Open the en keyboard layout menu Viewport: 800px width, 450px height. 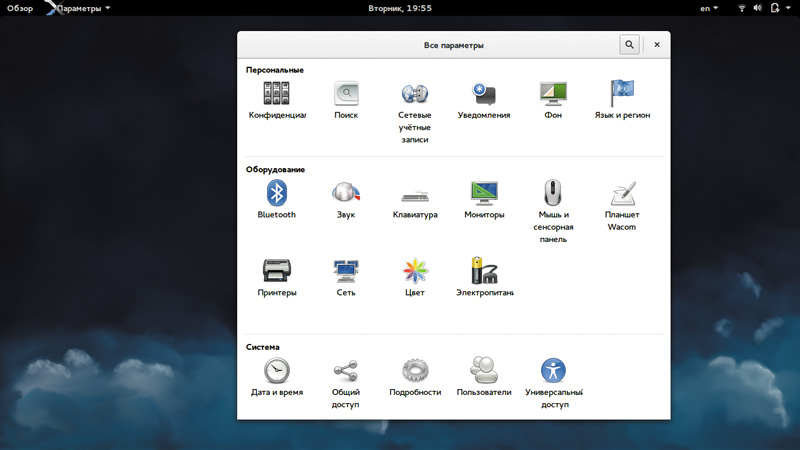[x=709, y=8]
